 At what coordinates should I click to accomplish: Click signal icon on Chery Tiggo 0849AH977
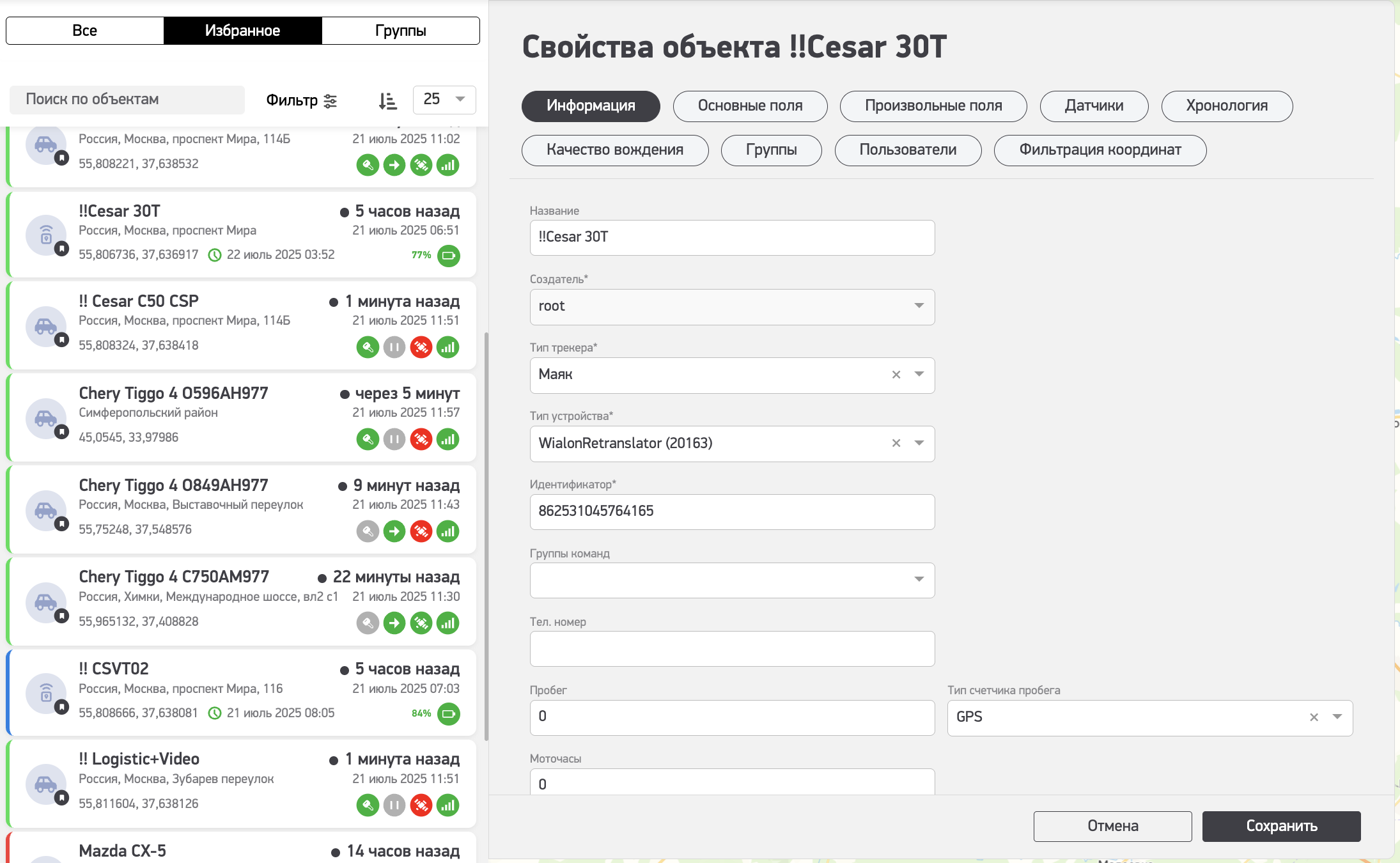click(448, 531)
